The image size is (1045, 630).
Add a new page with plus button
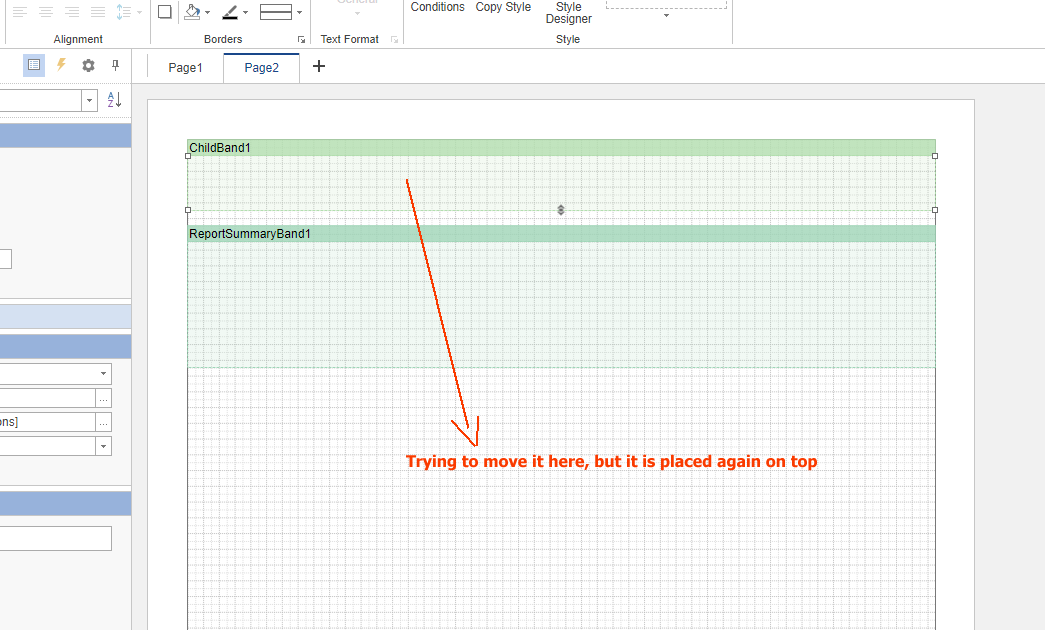coord(319,67)
